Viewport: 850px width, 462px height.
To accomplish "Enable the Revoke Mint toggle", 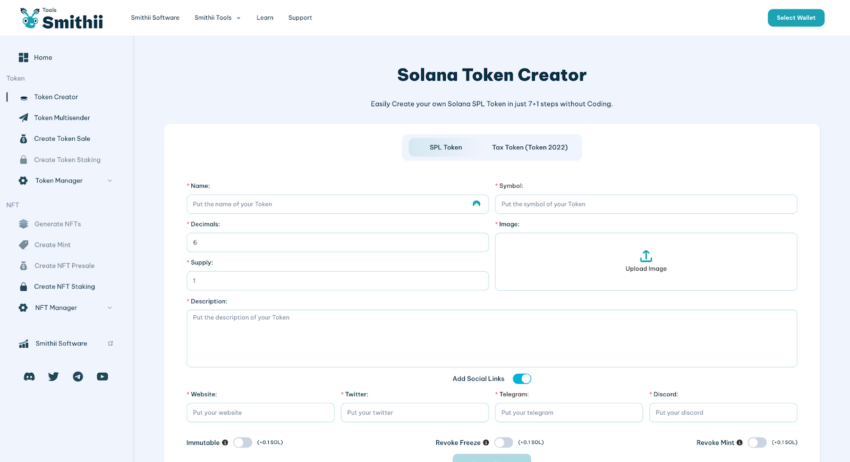I will tap(757, 442).
